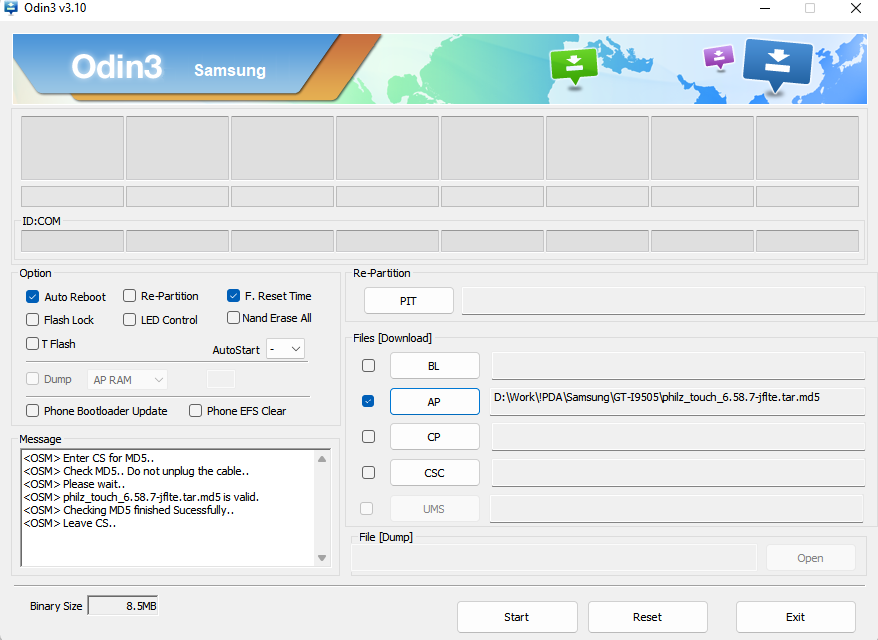Open the AutoStart dropdown
This screenshot has height=640, width=878.
286,349
